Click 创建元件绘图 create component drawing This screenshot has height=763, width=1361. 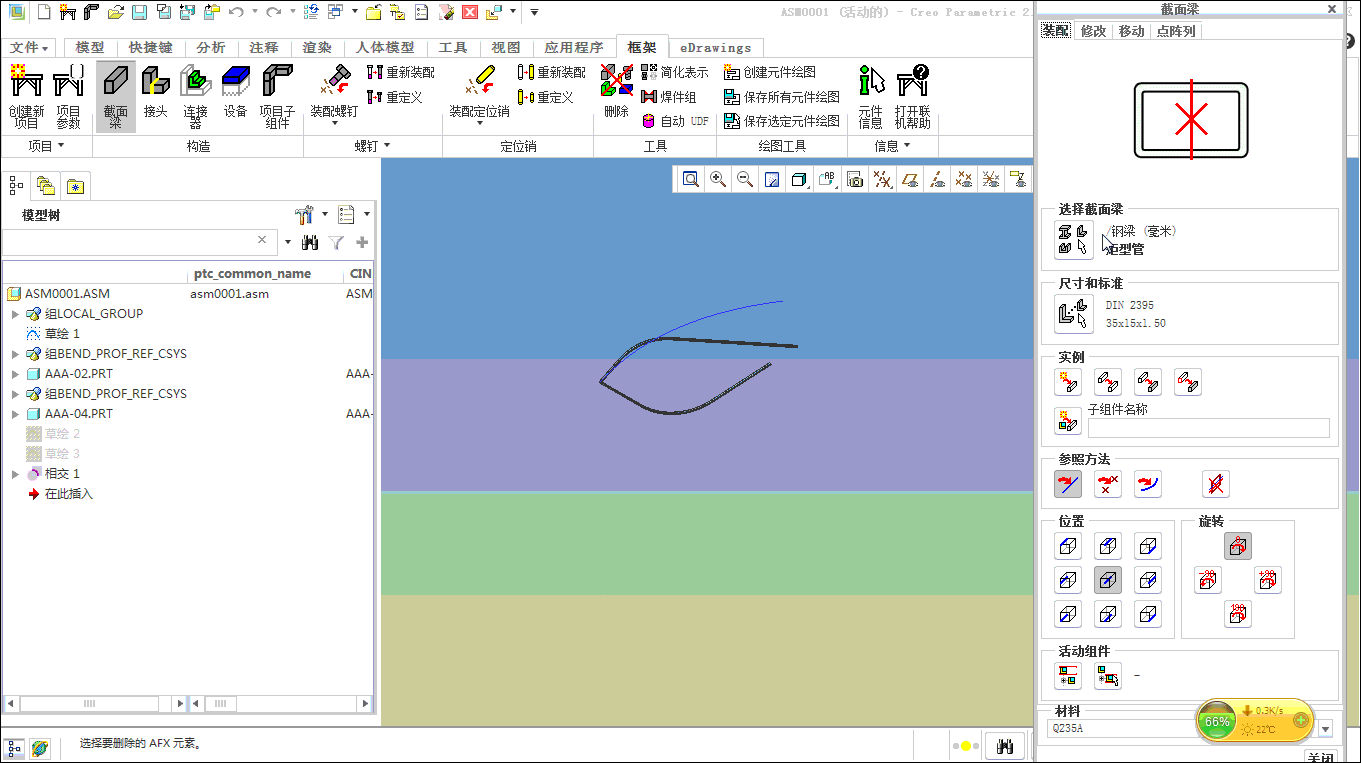click(x=770, y=72)
